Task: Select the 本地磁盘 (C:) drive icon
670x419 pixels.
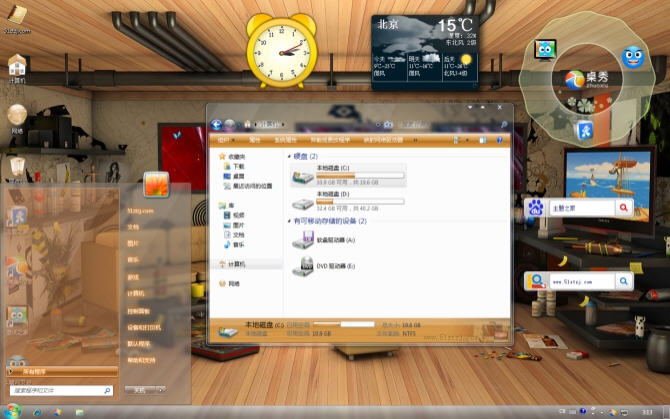Action: coord(303,176)
